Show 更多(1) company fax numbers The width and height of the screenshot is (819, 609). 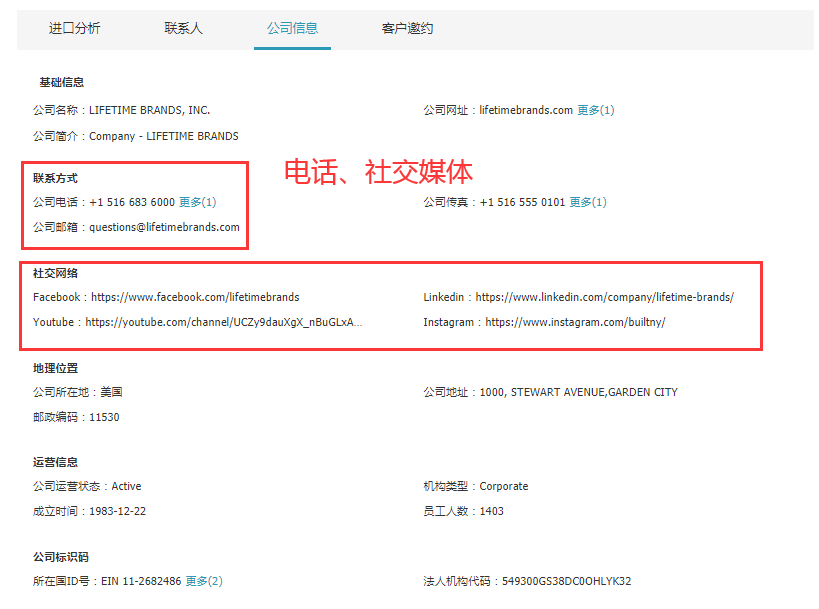tap(588, 202)
